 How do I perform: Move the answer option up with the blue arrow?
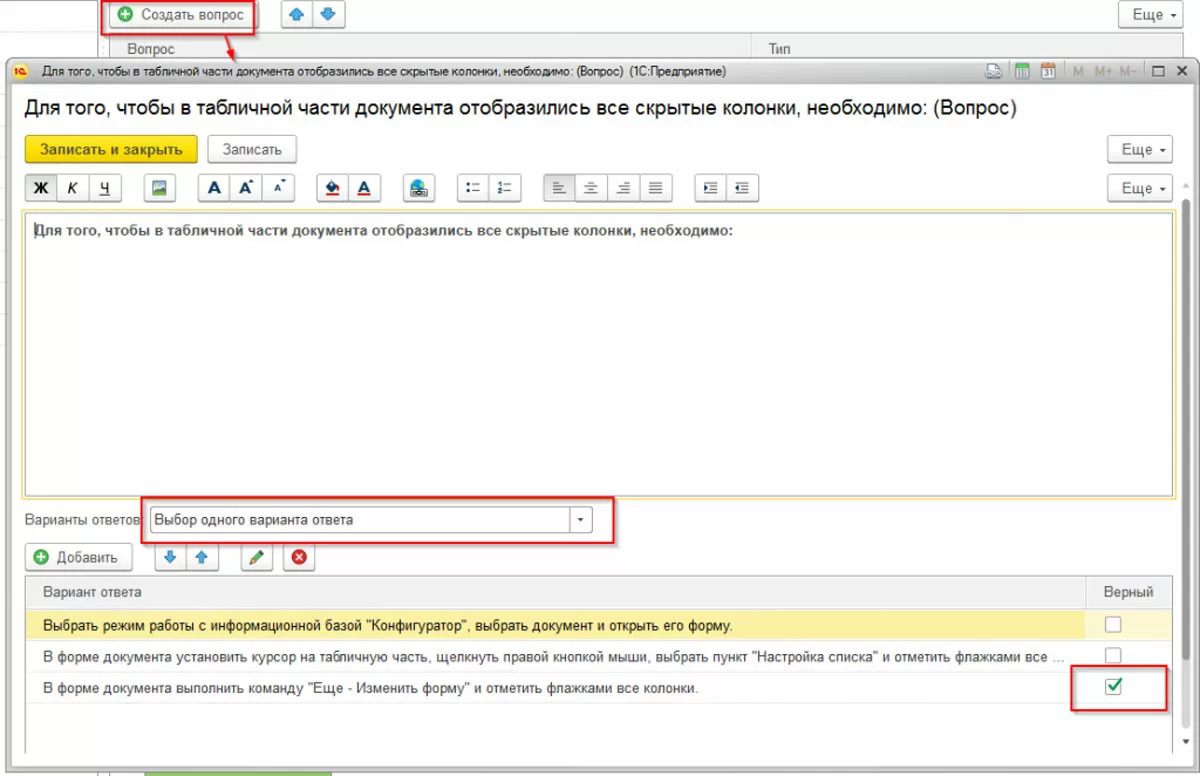[x=202, y=558]
